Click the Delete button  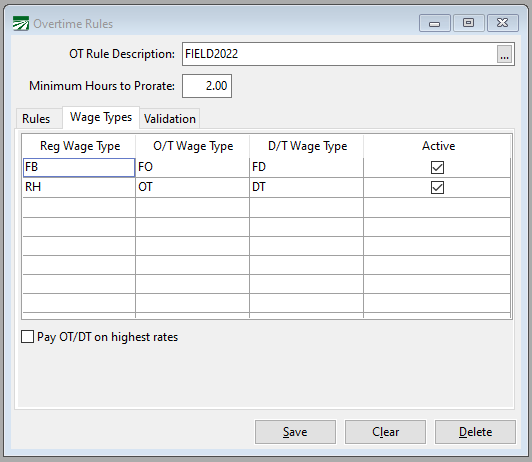475,432
